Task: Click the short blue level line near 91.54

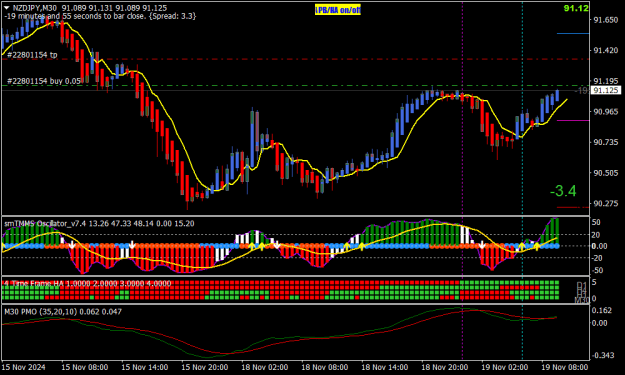Action: tap(573, 34)
